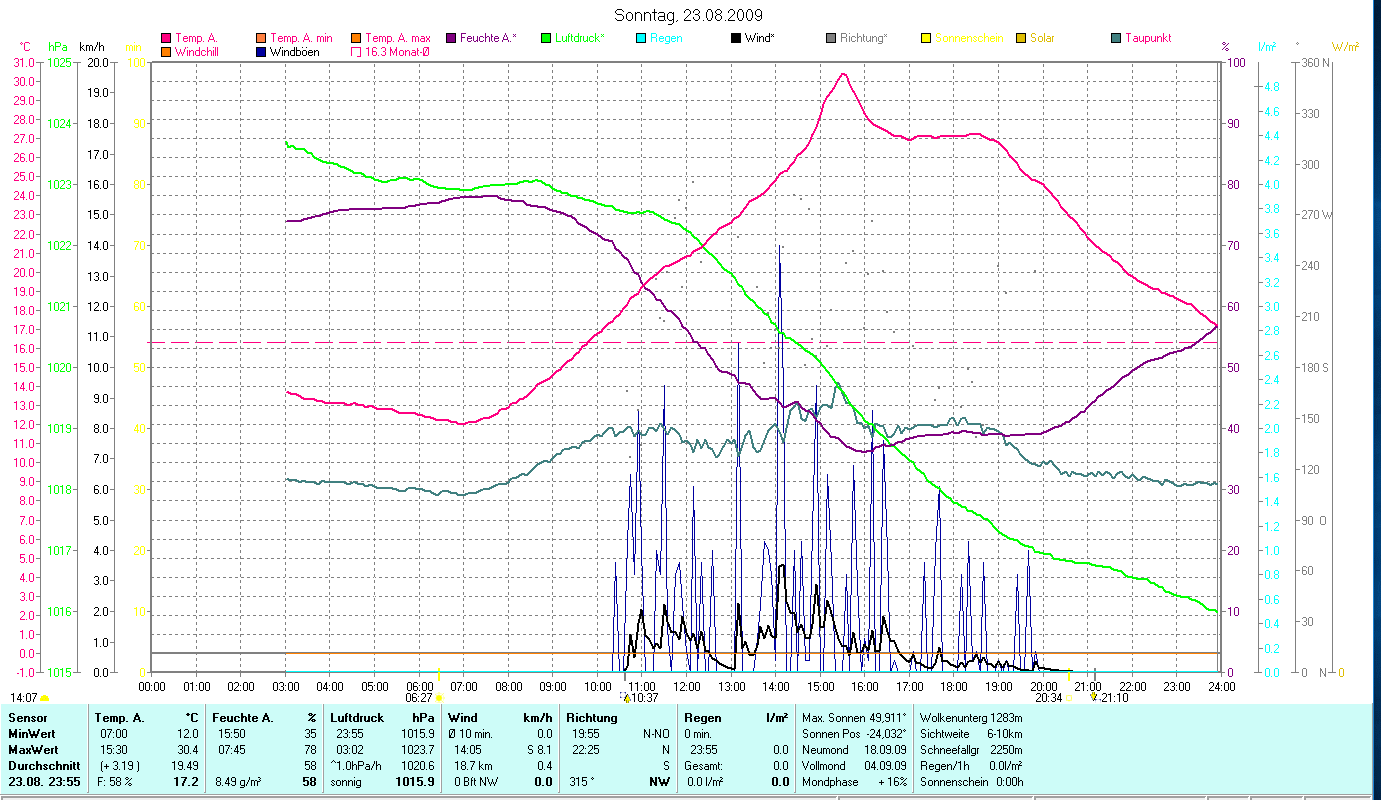The width and height of the screenshot is (1381, 800).
Task: Click the black Wind legend swatch
Action: pos(736,38)
